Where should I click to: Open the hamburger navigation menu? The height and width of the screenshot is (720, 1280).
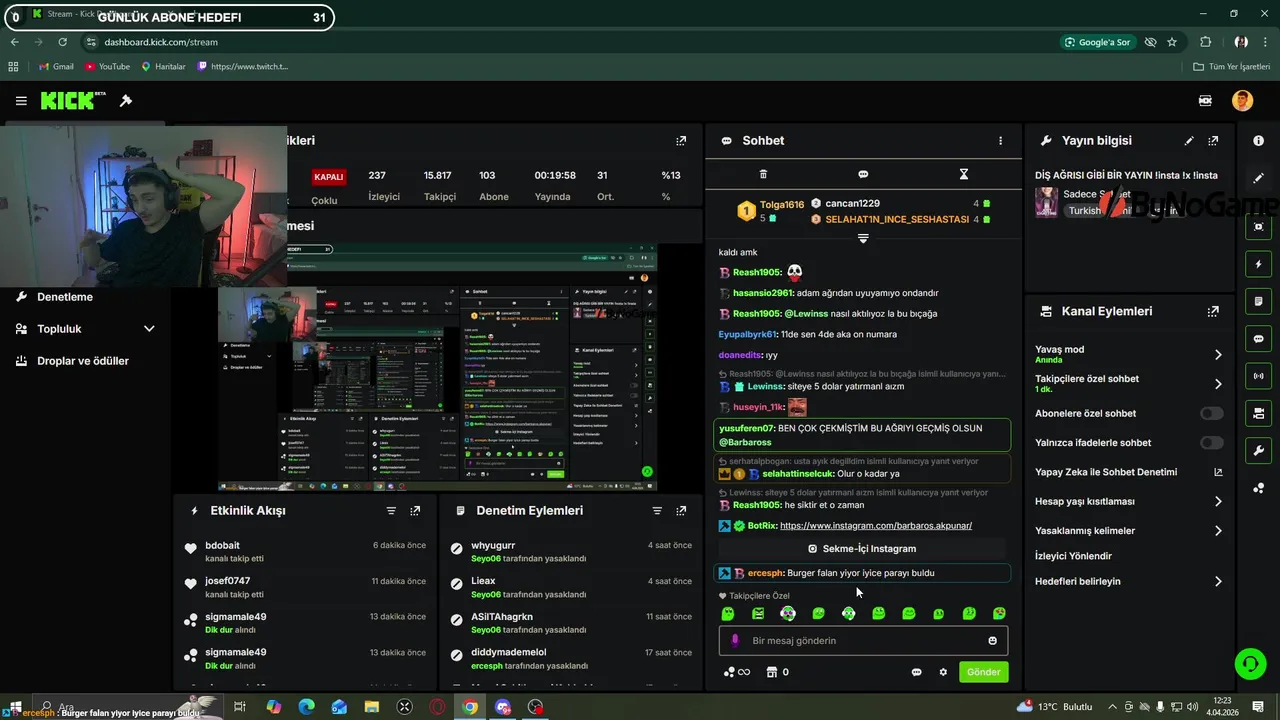(x=21, y=101)
